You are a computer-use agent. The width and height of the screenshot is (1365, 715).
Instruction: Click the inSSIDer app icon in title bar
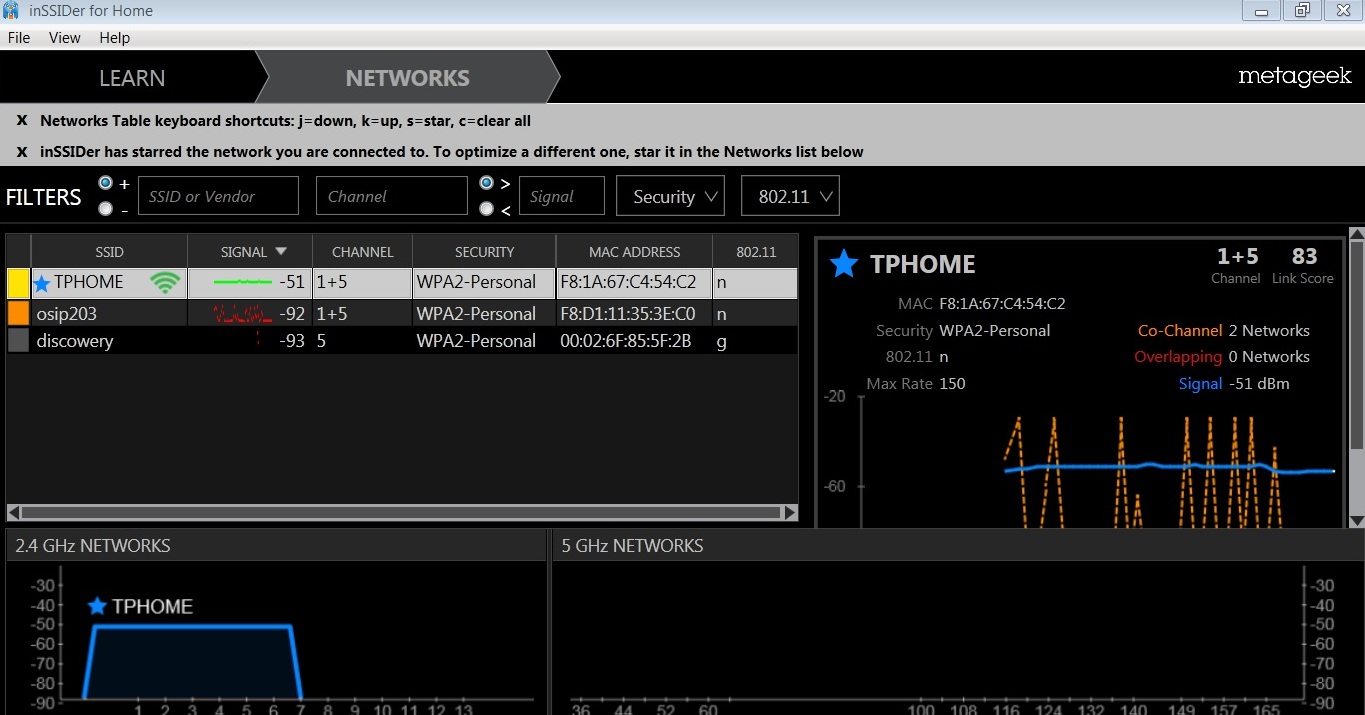(x=11, y=11)
